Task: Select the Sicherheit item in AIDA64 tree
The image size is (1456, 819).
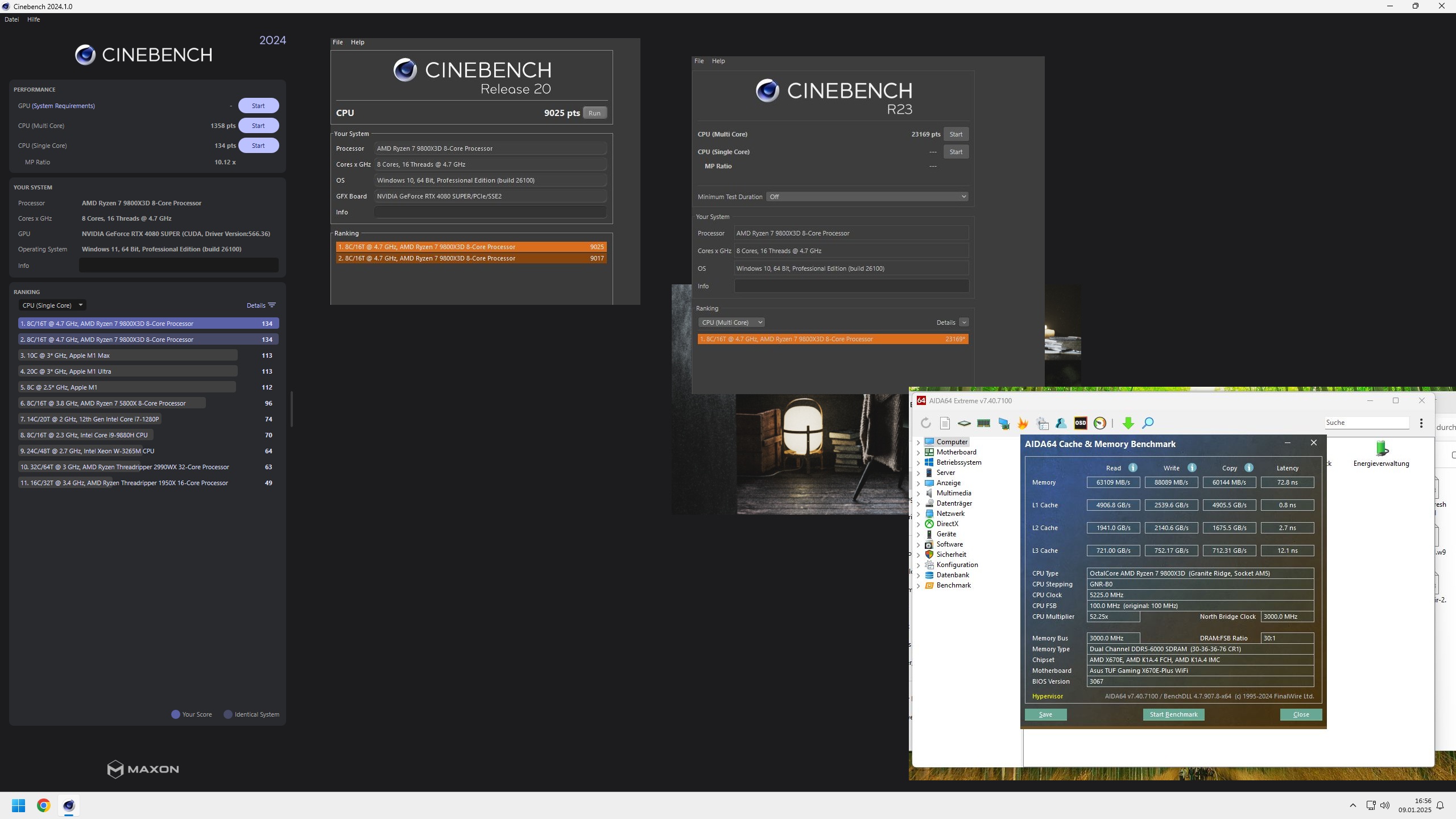Action: pos(951,555)
